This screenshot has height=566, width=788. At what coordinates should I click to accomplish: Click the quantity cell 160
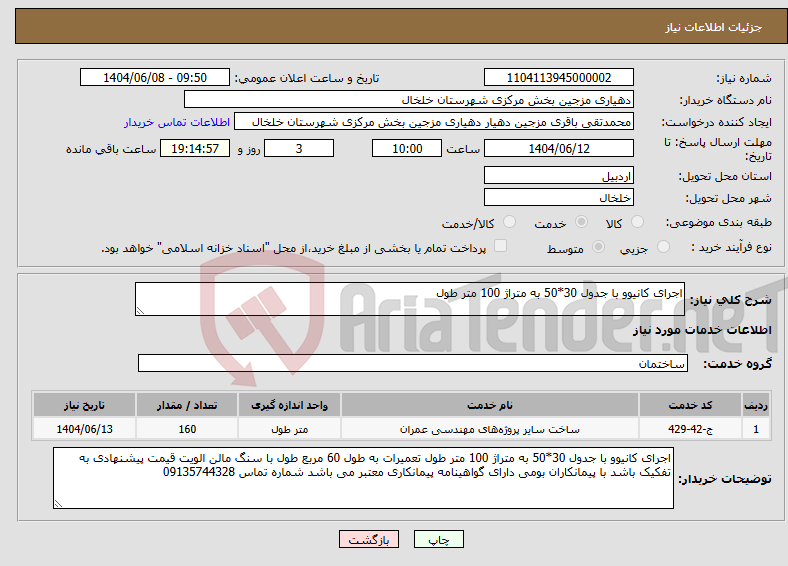pos(187,429)
